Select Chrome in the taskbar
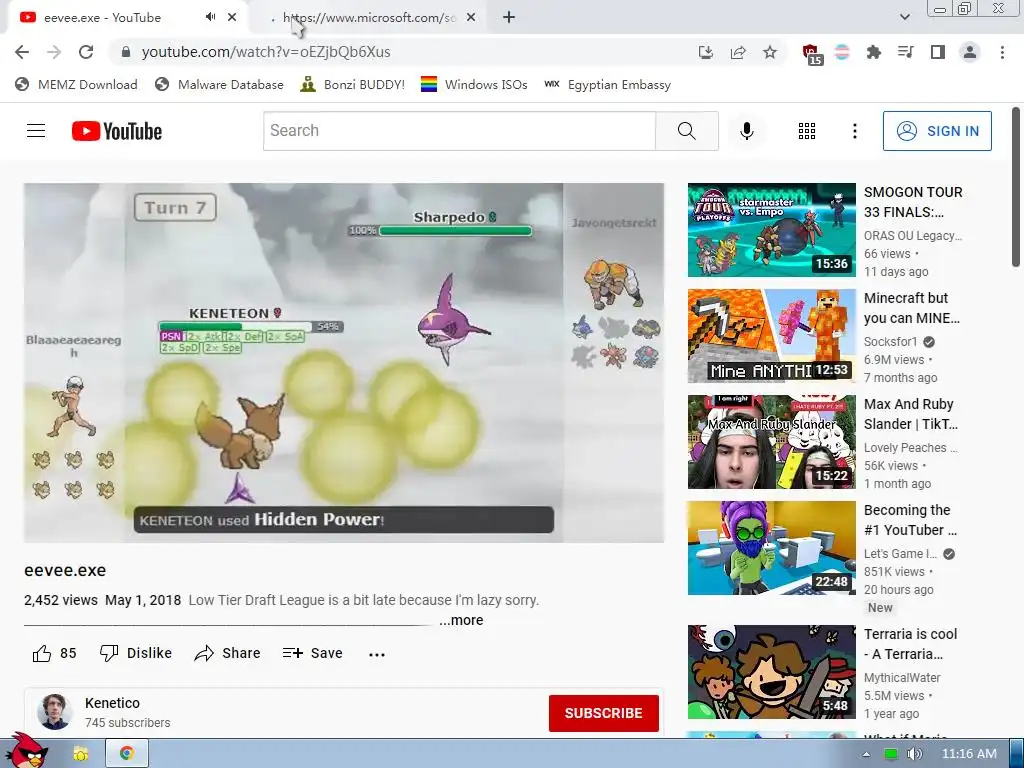This screenshot has height=768, width=1024. (127, 754)
